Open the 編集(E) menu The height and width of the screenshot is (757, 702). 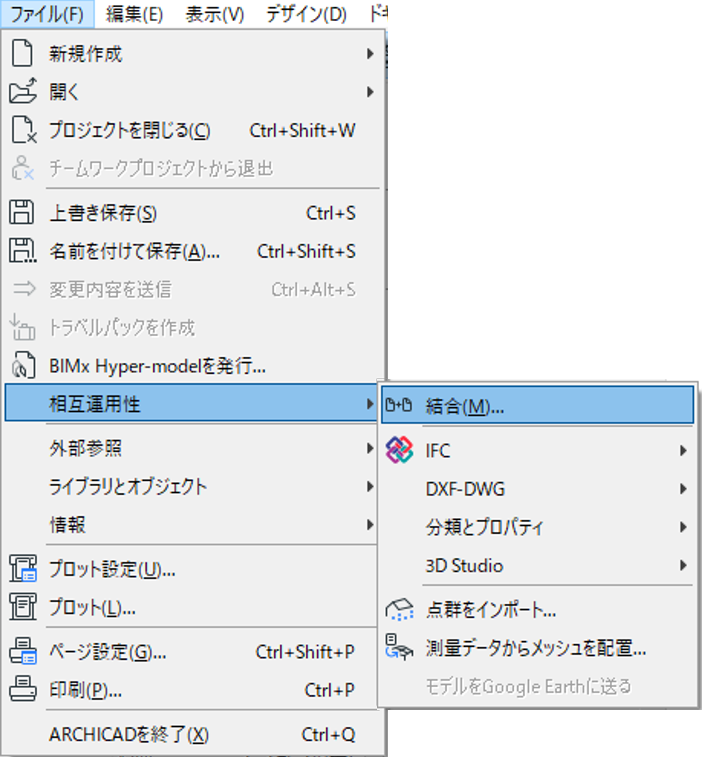click(x=135, y=14)
